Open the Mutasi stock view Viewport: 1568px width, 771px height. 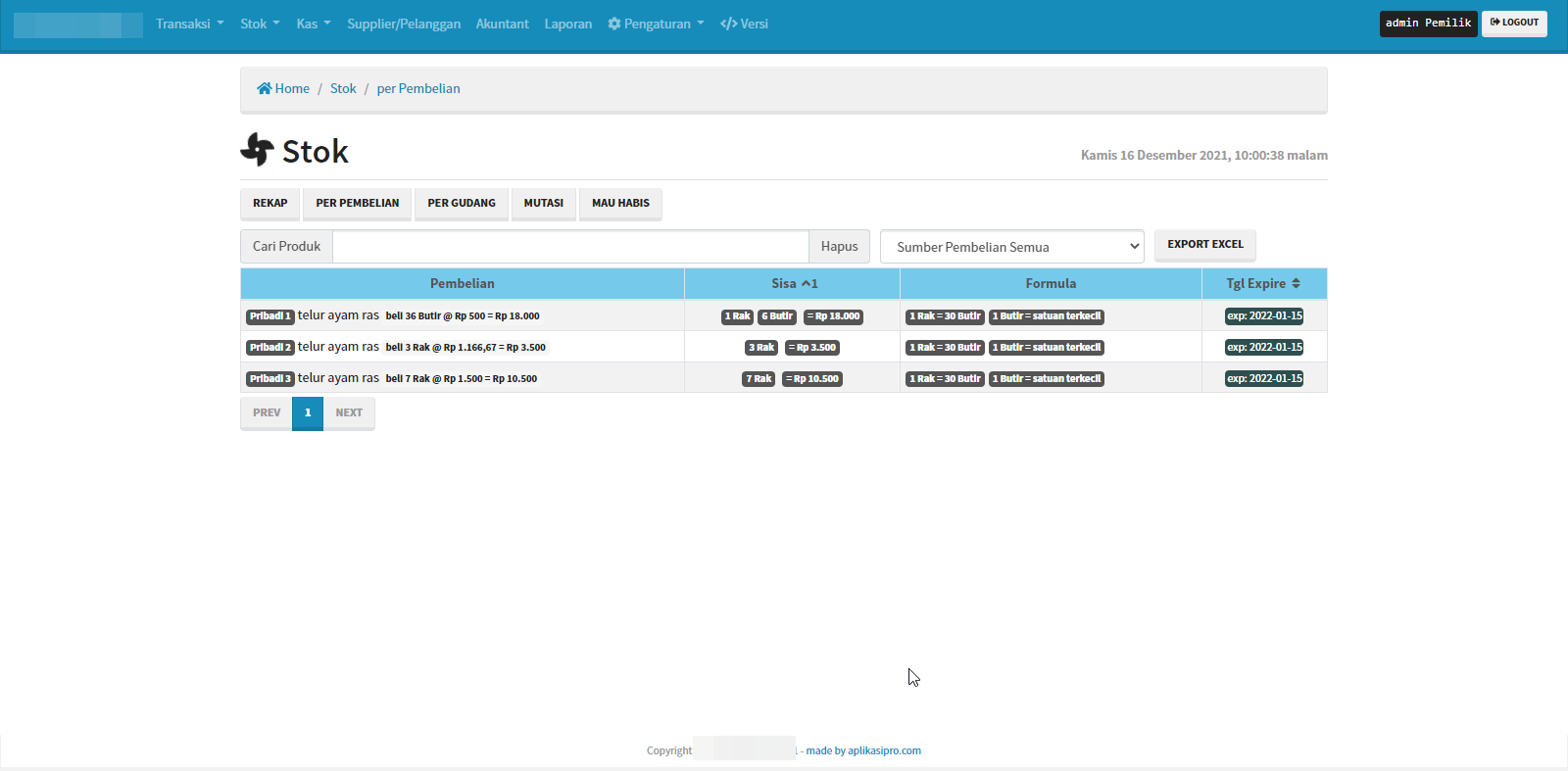point(543,203)
